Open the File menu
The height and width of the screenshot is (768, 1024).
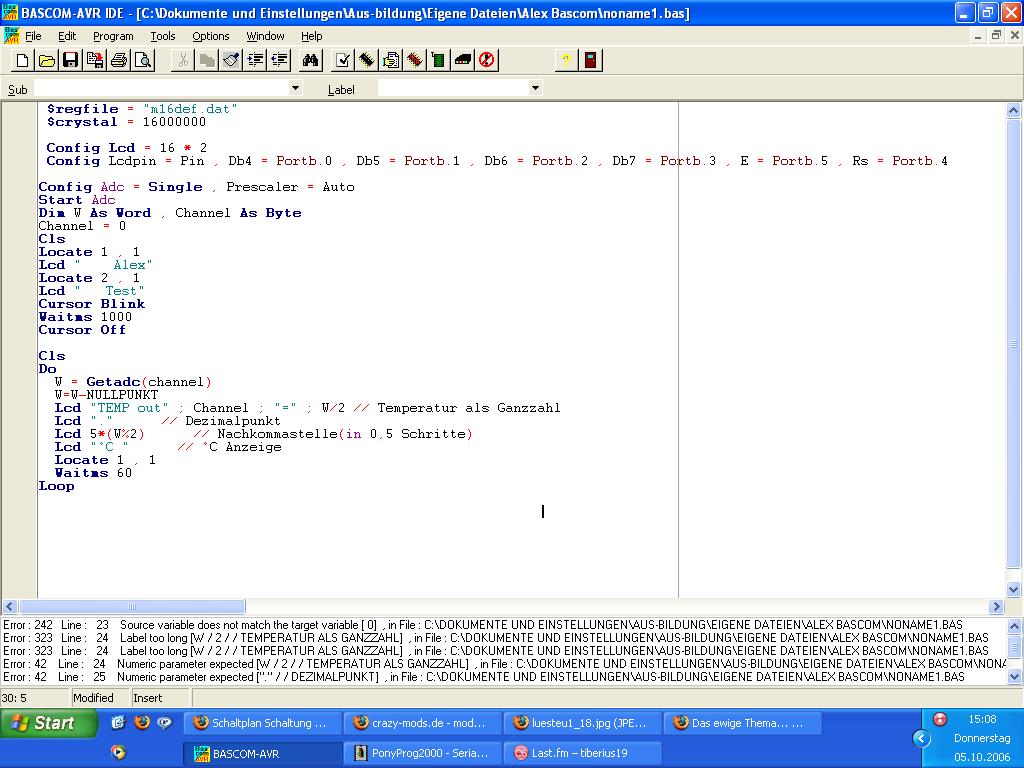pyautogui.click(x=33, y=36)
